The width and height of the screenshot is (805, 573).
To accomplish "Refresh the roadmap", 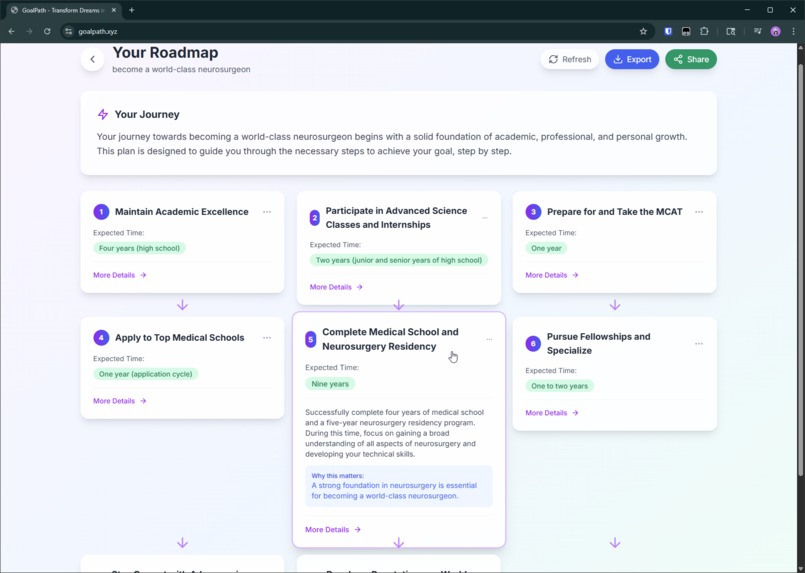I will (x=569, y=60).
